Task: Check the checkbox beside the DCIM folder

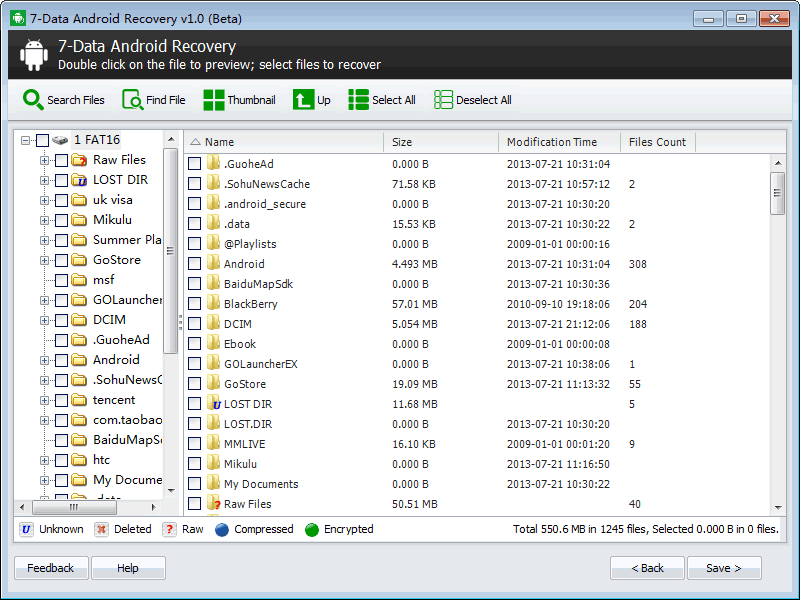Action: pyautogui.click(x=195, y=323)
